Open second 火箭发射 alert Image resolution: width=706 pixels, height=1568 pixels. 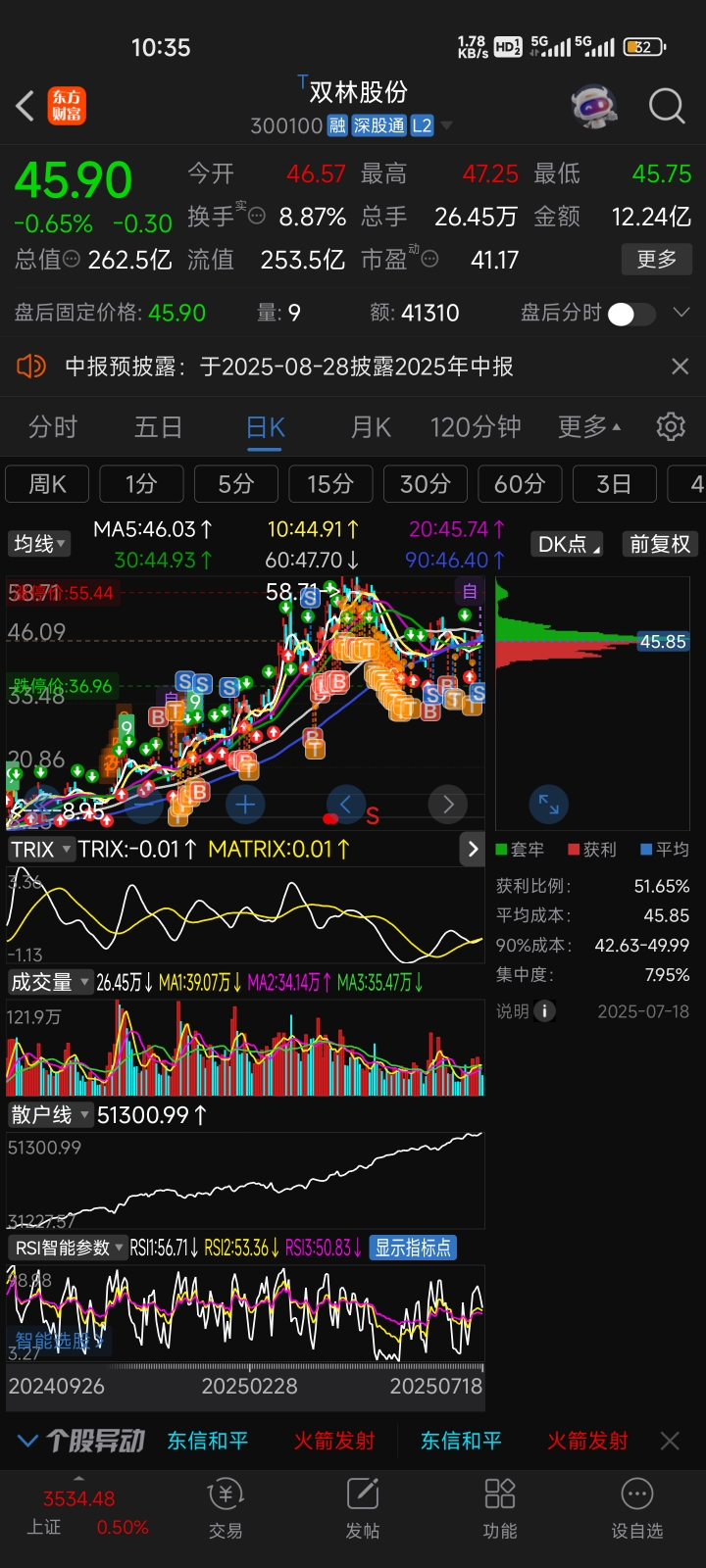click(587, 1441)
